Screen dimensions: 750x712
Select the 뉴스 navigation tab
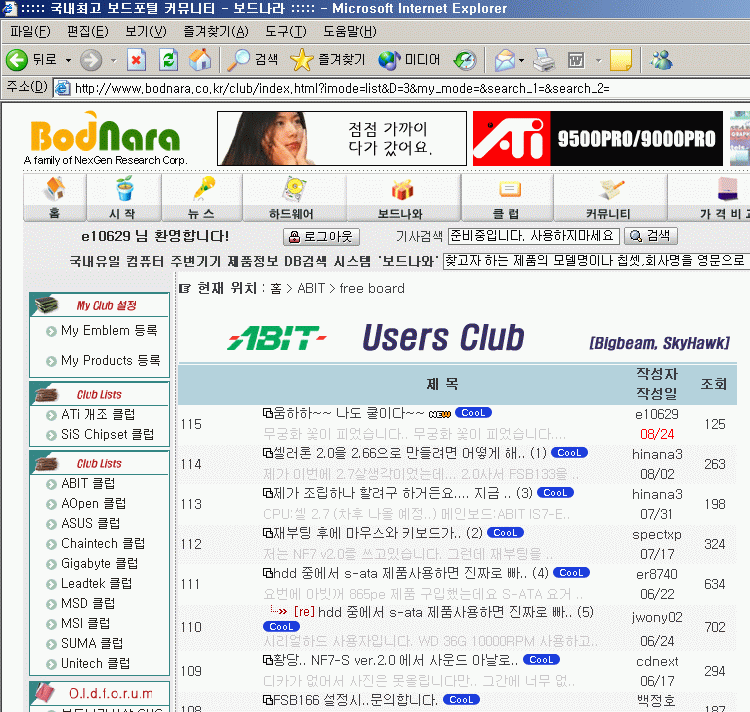202,198
